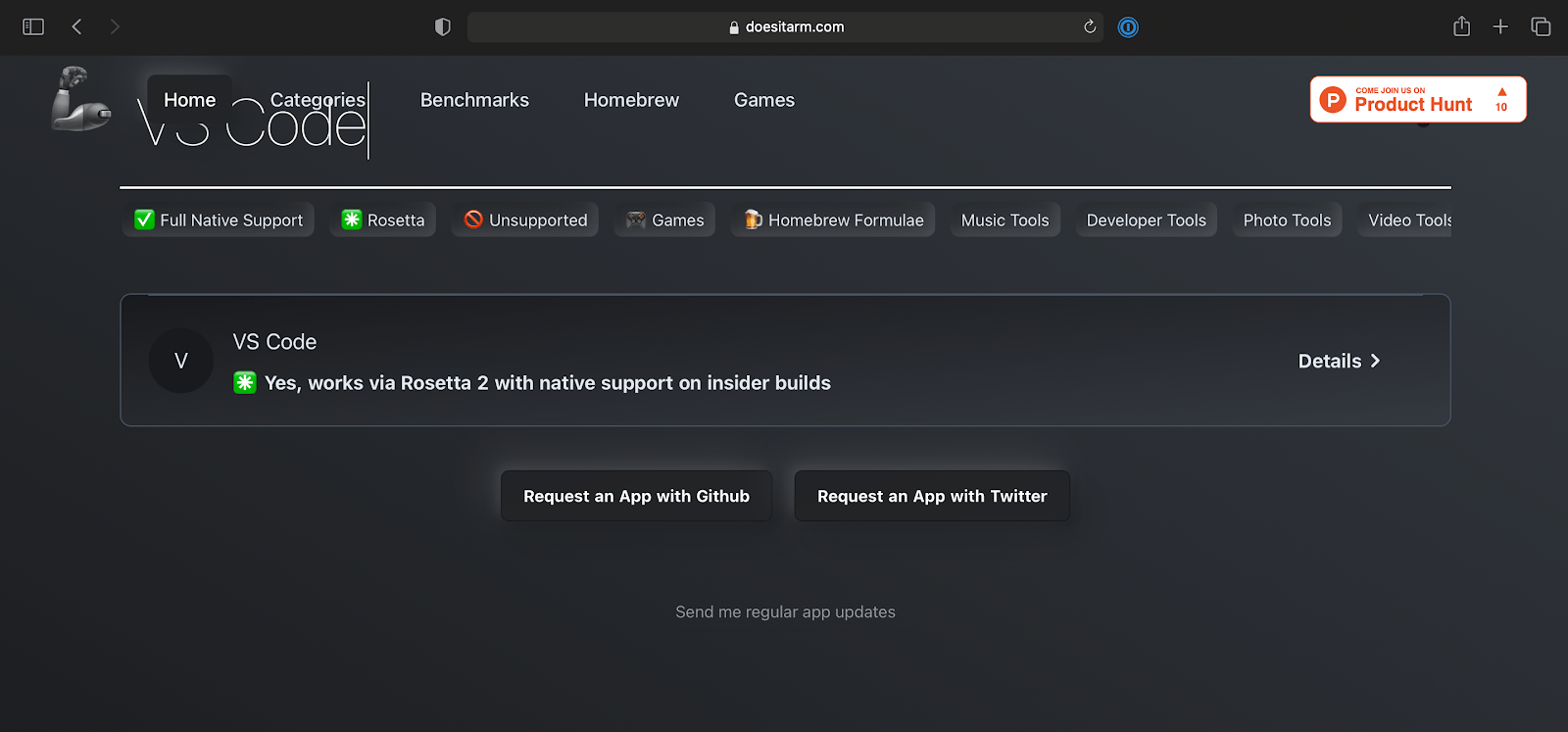The width and height of the screenshot is (1568, 732).
Task: Open the Product Hunt badge
Action: click(1417, 100)
